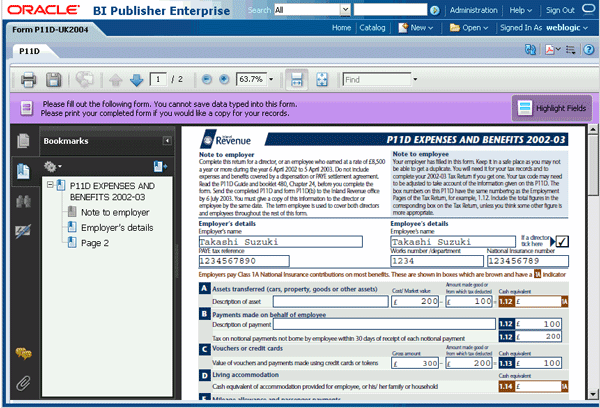Select "Employer's details" bookmark
The width and height of the screenshot is (600, 408).
tap(117, 228)
